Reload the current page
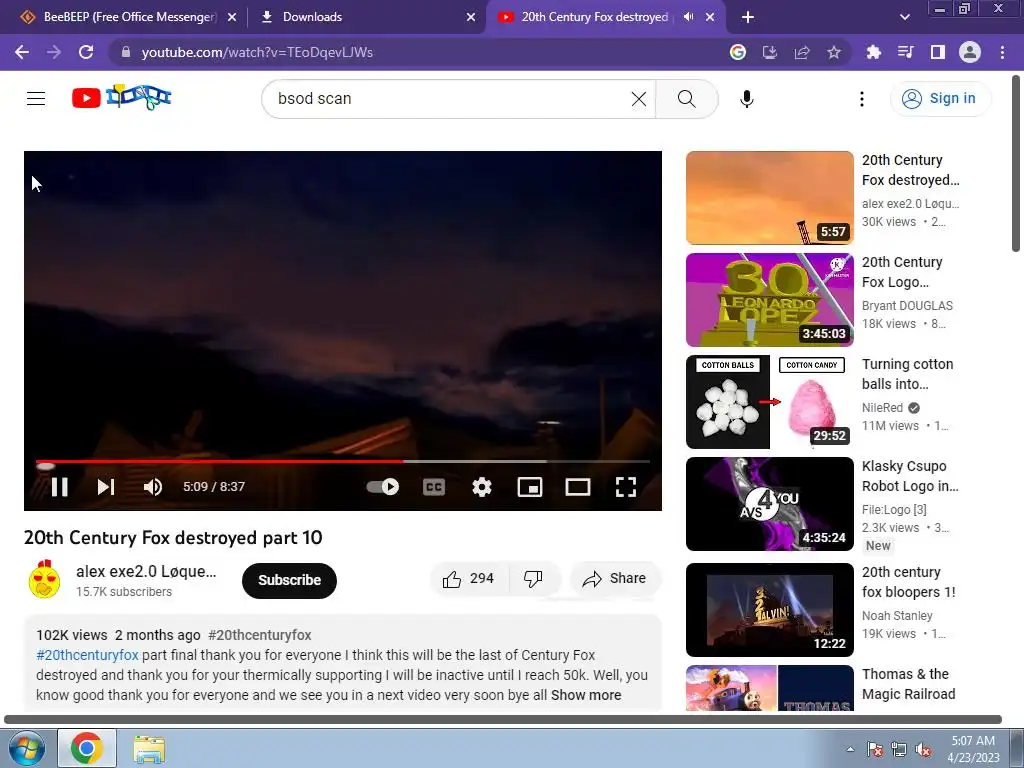The width and height of the screenshot is (1024, 768). pyautogui.click(x=86, y=52)
